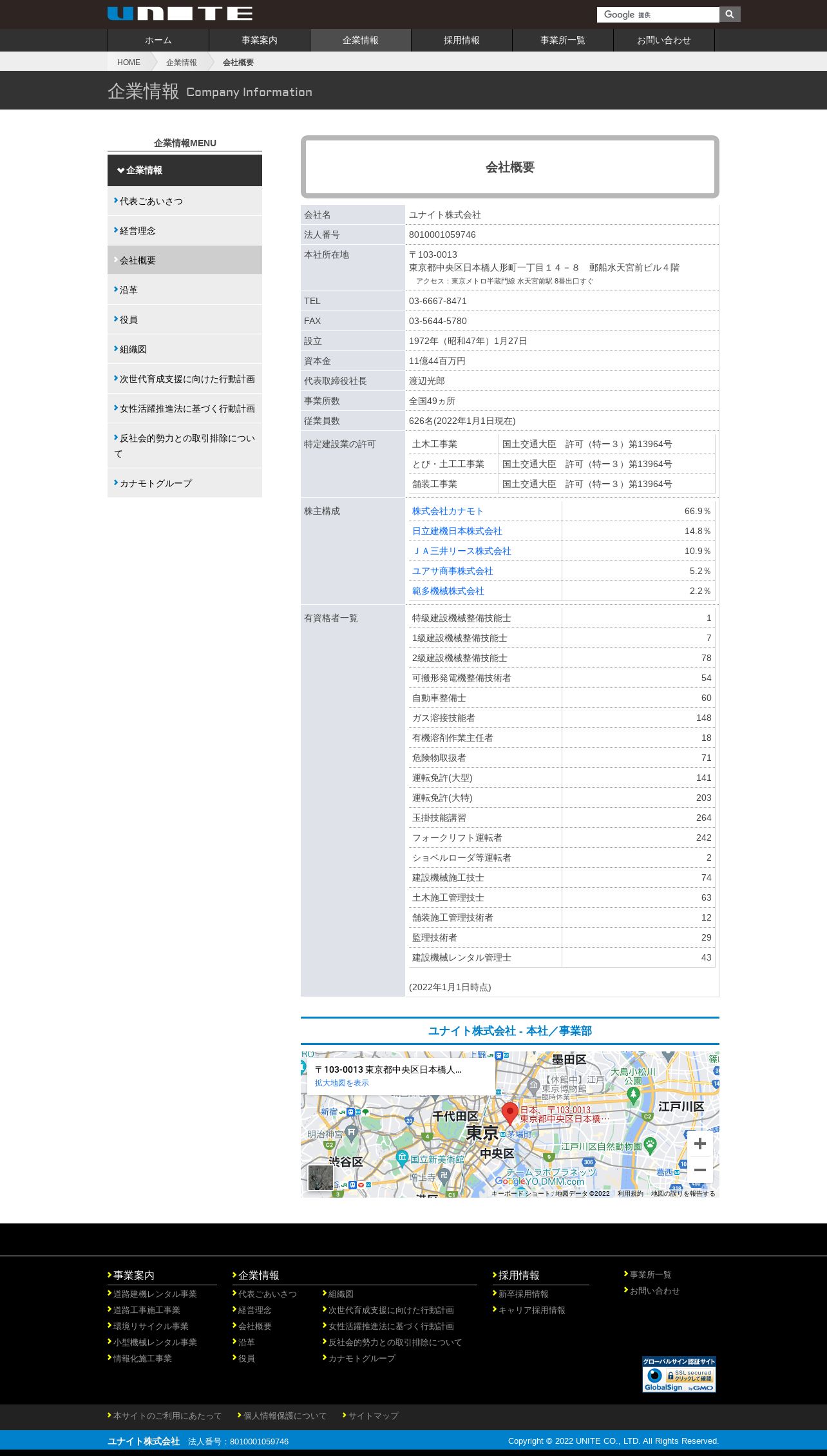Open footer link 環境リサイクル事業
This screenshot has height=1456, width=827.
coord(151,1326)
